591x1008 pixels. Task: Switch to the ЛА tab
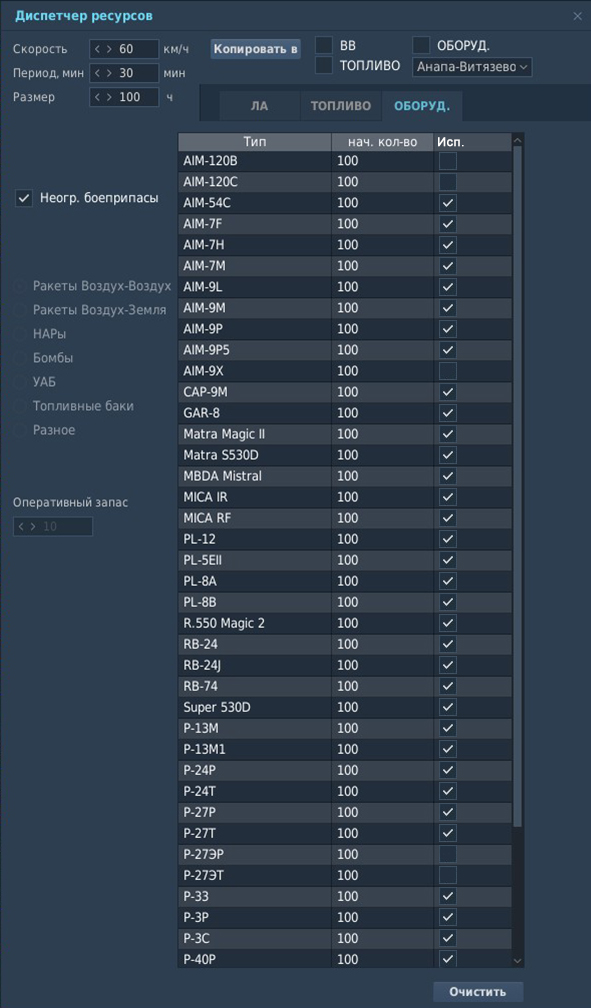click(259, 106)
